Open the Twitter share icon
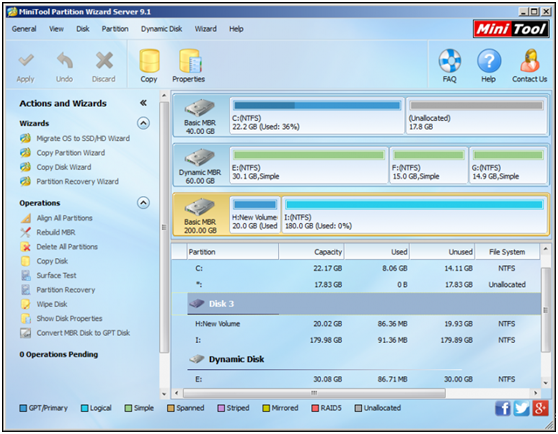This screenshot has width=558, height=434. point(521,408)
